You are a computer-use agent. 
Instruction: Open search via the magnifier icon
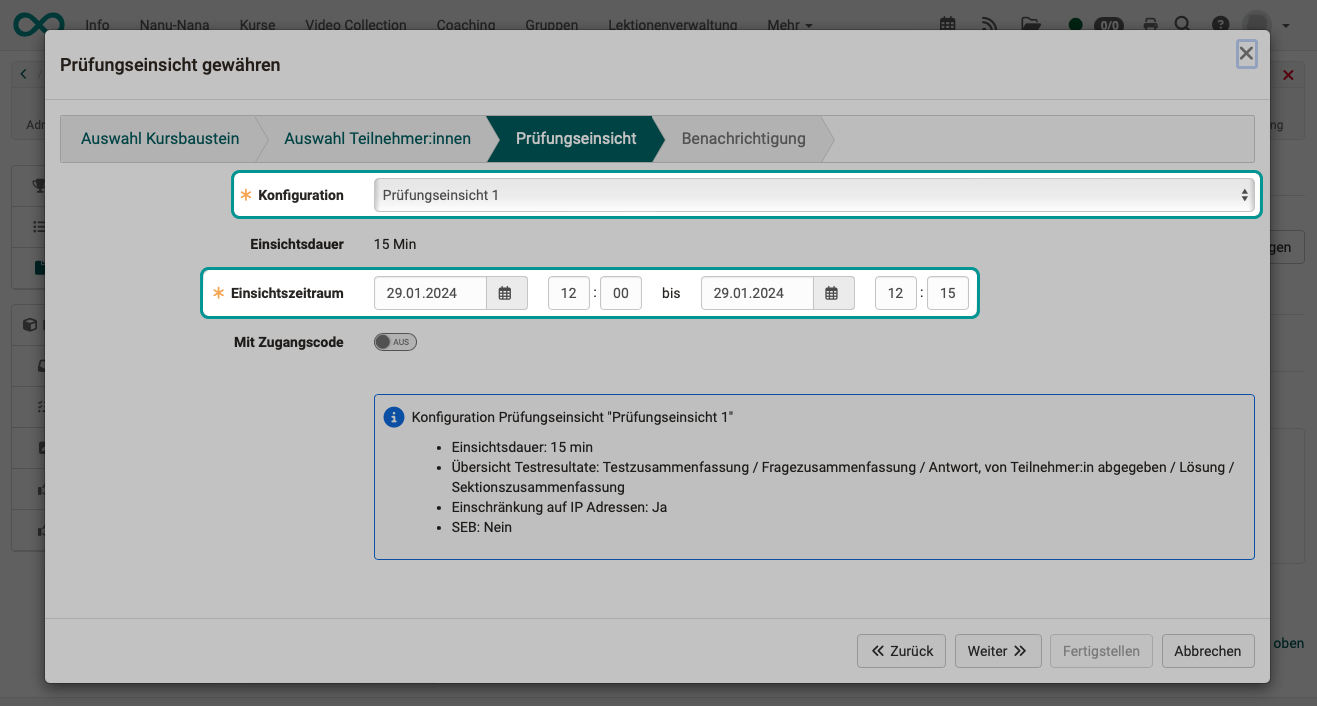[1182, 21]
